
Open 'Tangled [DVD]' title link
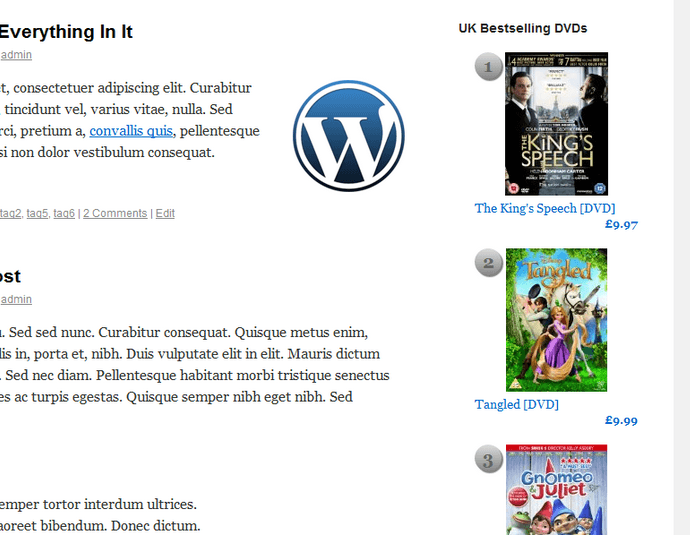(x=517, y=404)
